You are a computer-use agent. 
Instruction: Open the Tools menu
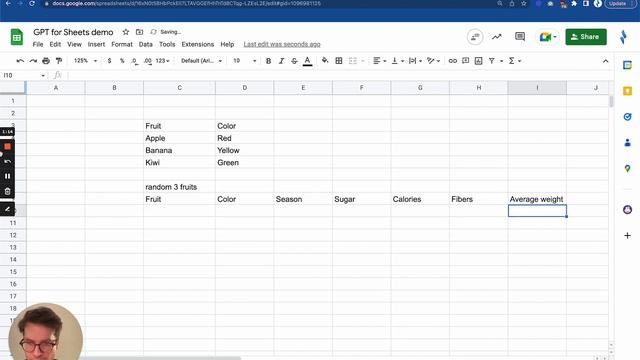(167, 44)
